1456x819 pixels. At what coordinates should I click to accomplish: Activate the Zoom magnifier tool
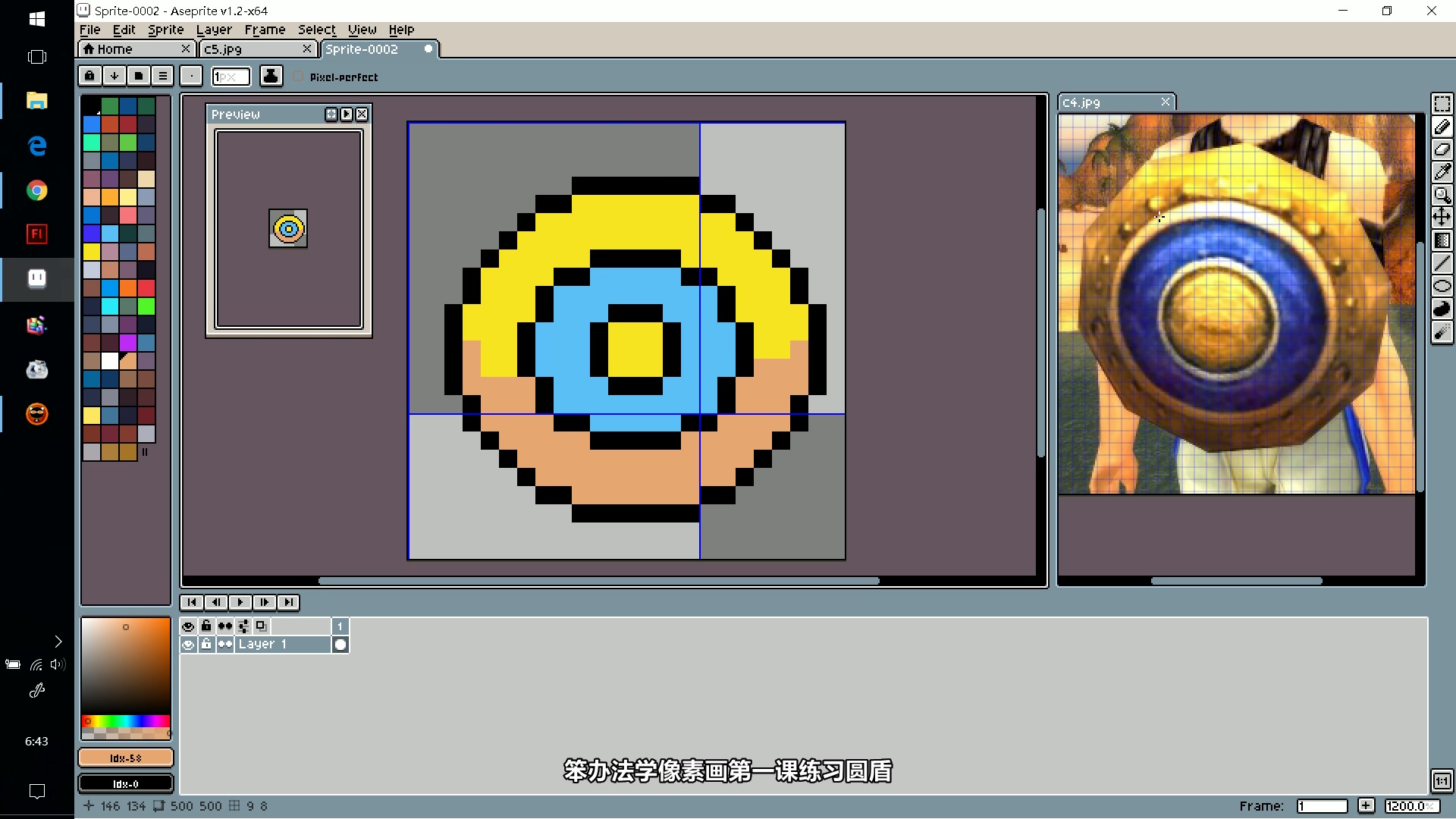click(1442, 195)
